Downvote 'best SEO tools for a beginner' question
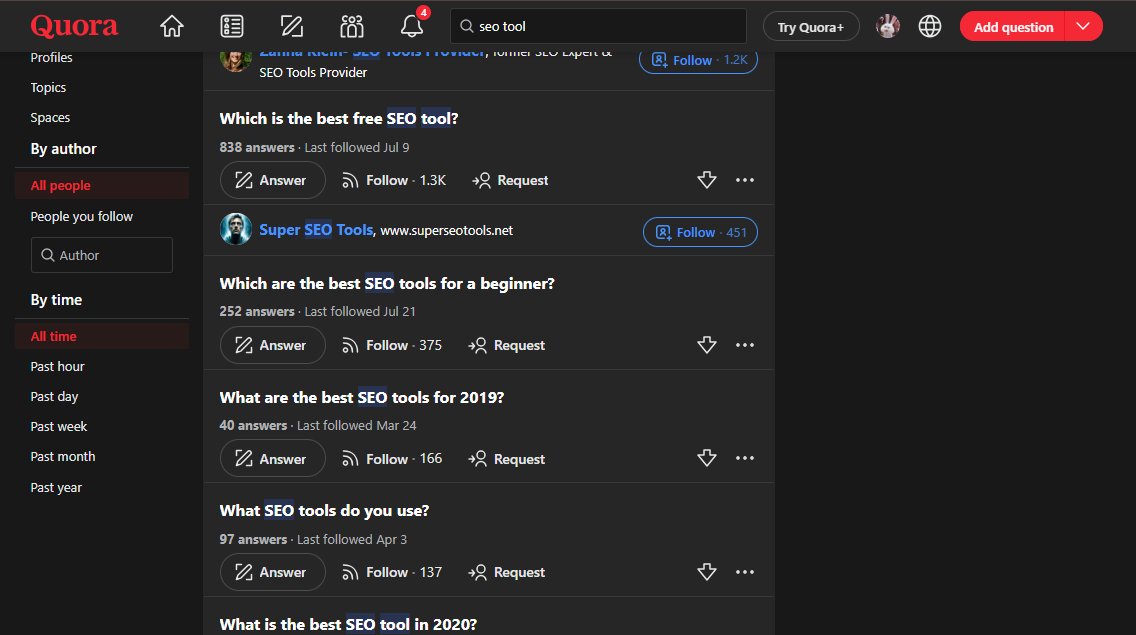This screenshot has height=635, width=1136. pos(706,345)
